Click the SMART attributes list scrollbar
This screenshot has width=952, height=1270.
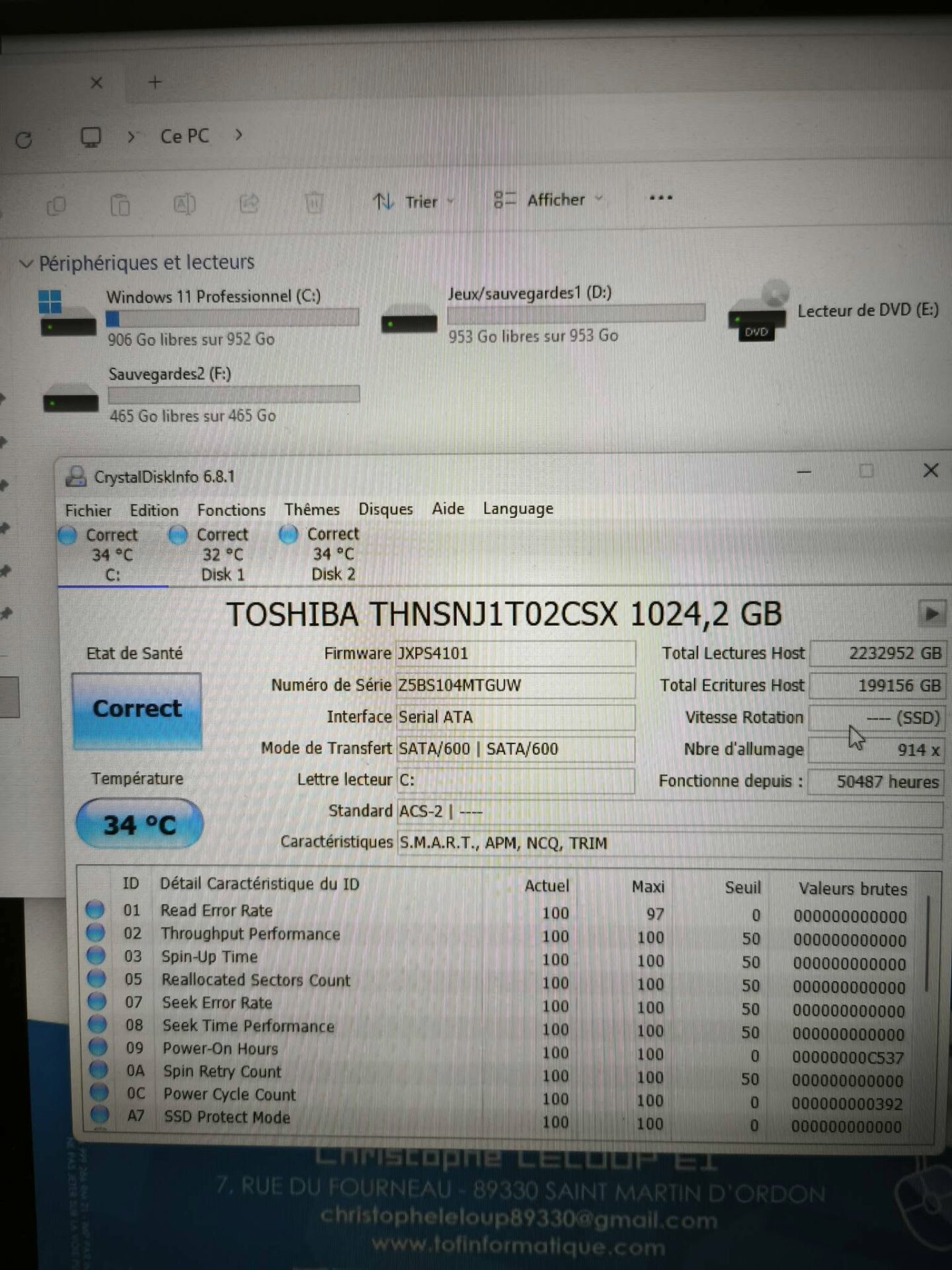(x=927, y=945)
